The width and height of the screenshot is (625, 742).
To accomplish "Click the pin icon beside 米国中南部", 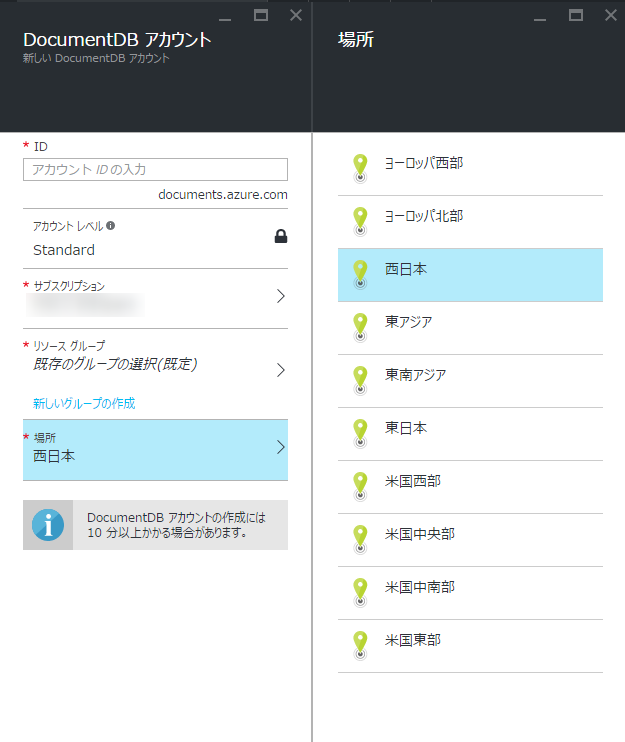I will coord(360,592).
